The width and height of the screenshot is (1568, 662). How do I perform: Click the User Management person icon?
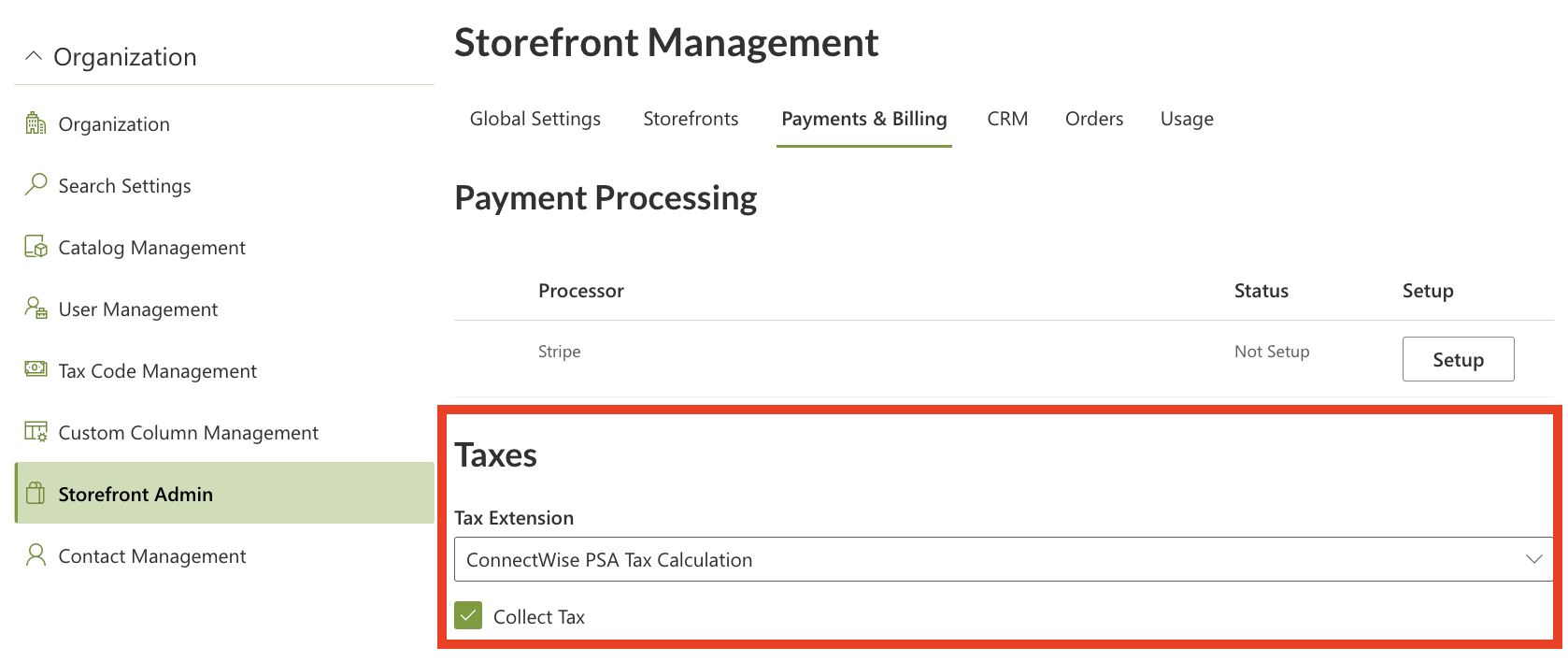36,308
